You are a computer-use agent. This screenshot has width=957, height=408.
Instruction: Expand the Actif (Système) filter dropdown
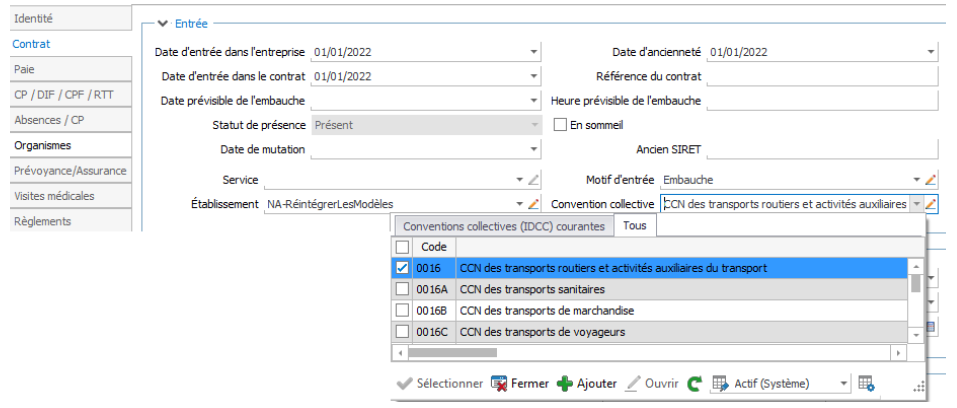coord(843,384)
